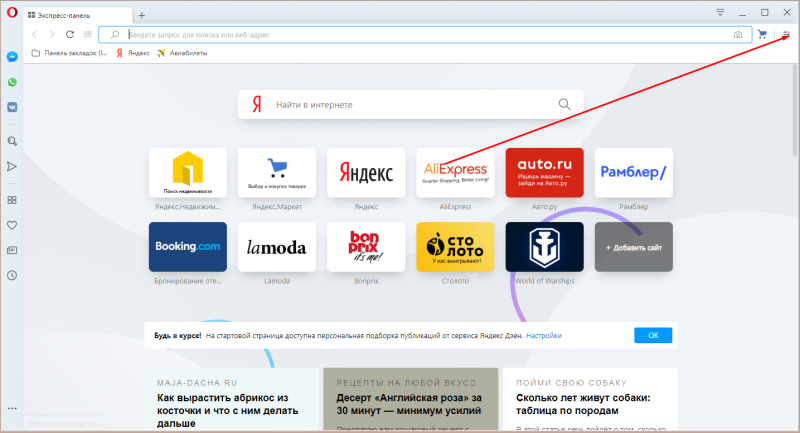The image size is (800, 433).
Task: Reload the current page
Action: [x=70, y=35]
